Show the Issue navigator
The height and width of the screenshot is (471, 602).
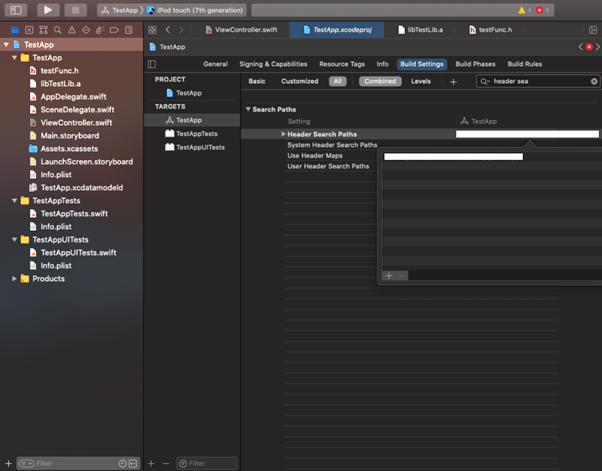click(72, 30)
